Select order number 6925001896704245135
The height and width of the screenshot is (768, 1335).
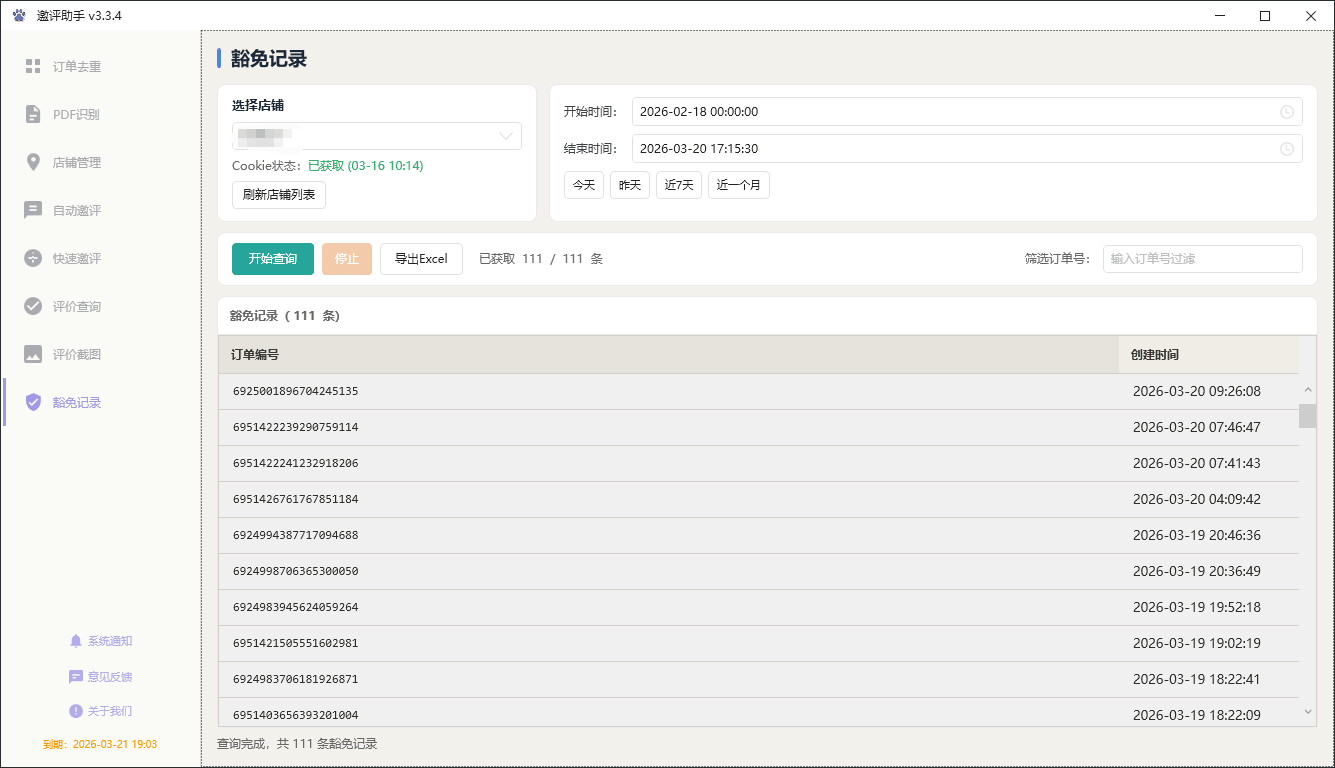click(x=296, y=392)
